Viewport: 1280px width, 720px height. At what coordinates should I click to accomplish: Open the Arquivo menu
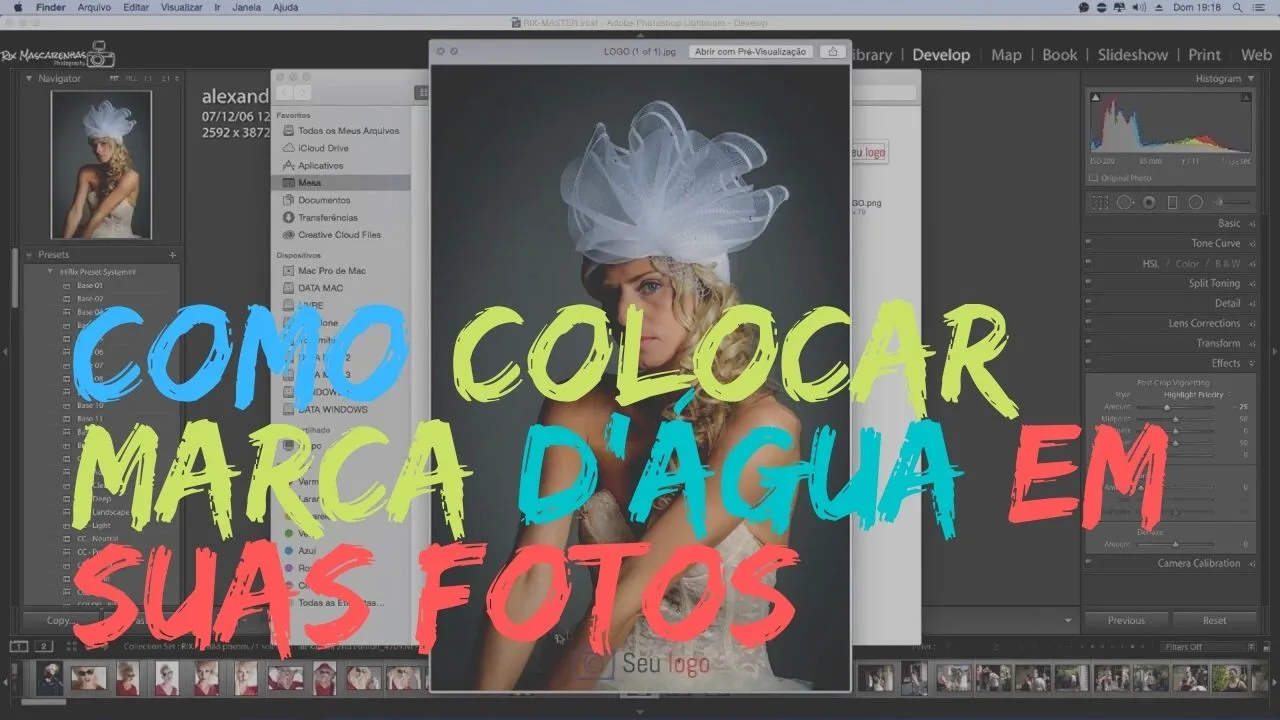pos(93,7)
